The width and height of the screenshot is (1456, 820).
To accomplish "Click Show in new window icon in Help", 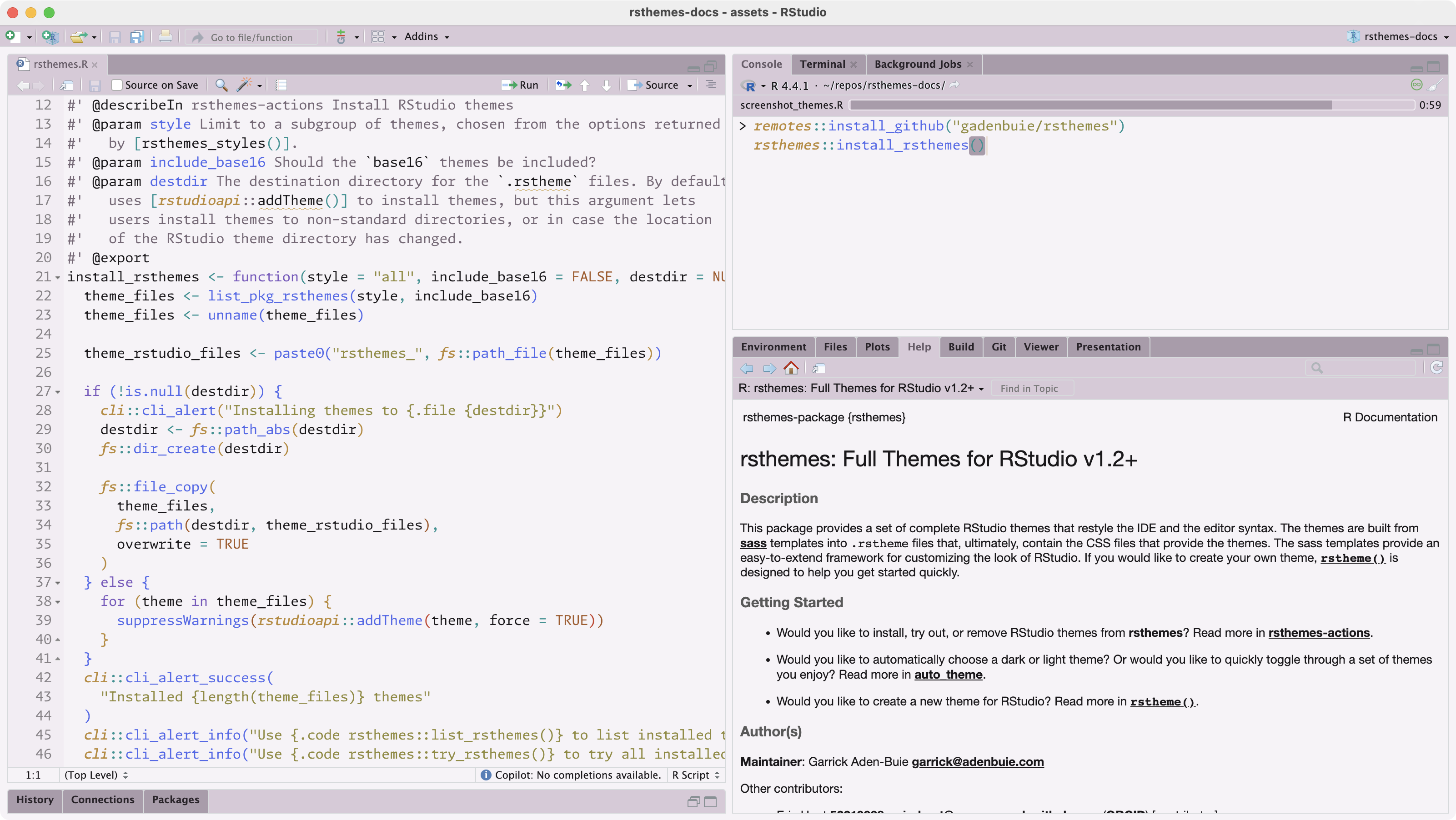I will 818,369.
